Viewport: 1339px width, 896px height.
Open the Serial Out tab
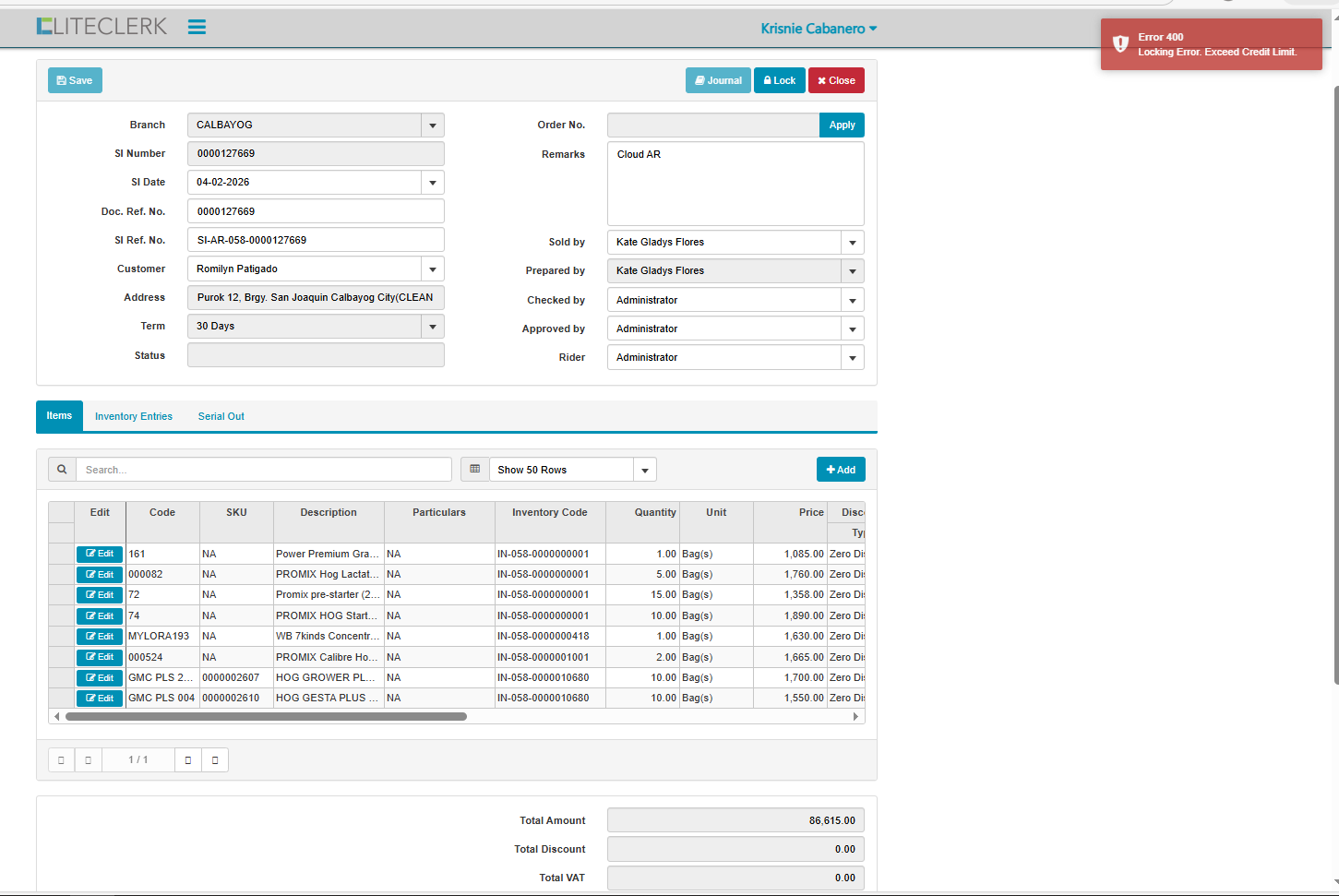221,417
